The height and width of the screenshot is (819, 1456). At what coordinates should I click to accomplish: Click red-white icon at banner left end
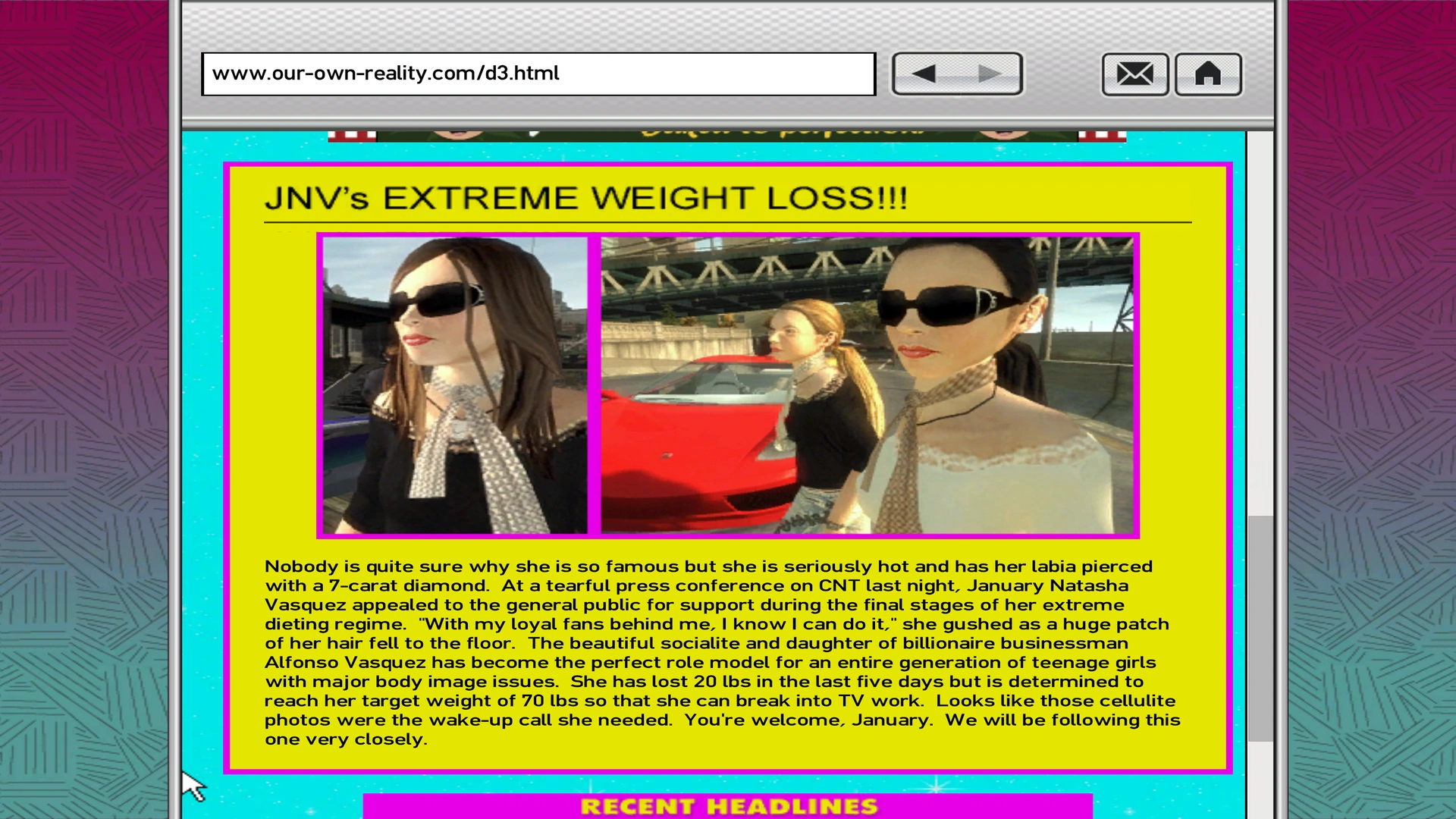352,135
